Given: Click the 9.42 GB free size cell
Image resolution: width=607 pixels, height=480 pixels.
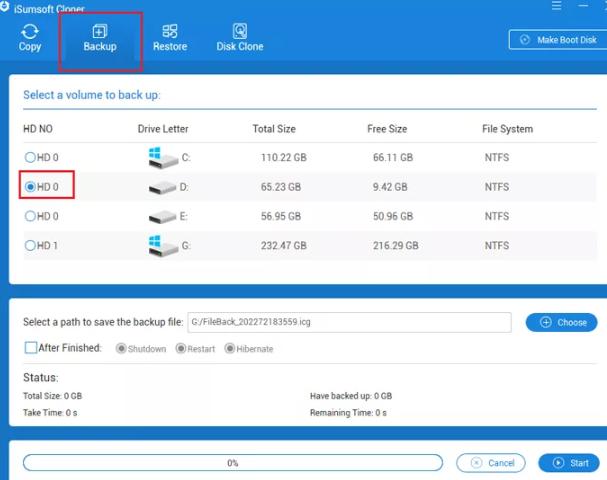Looking at the screenshot, I should (390, 187).
